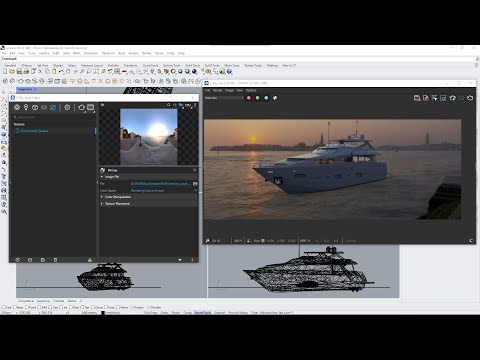Switch to Curve Tools toolbar tab

[x=150, y=65]
